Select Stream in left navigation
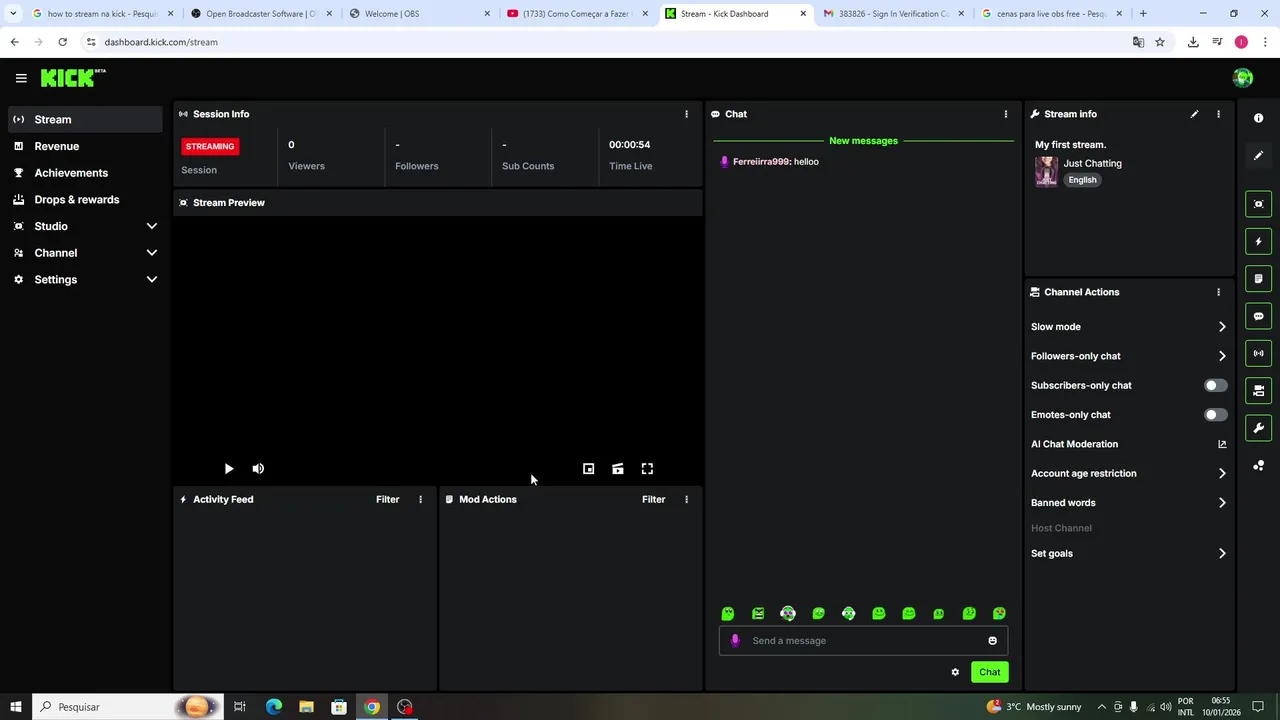 point(85,119)
